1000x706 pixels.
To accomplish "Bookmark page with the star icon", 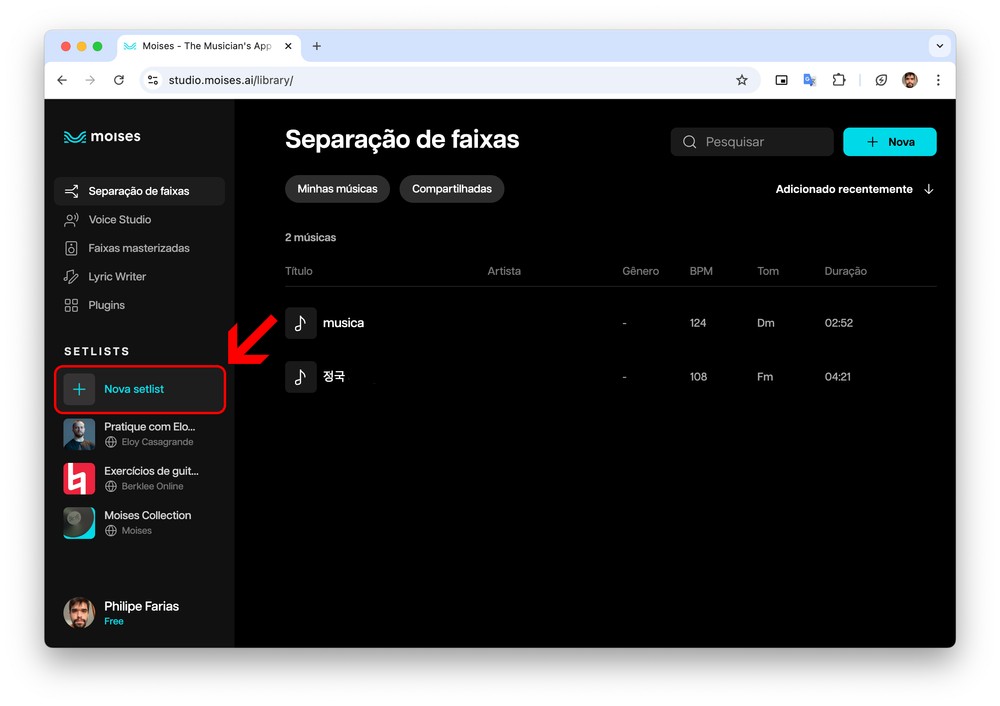I will [742, 80].
